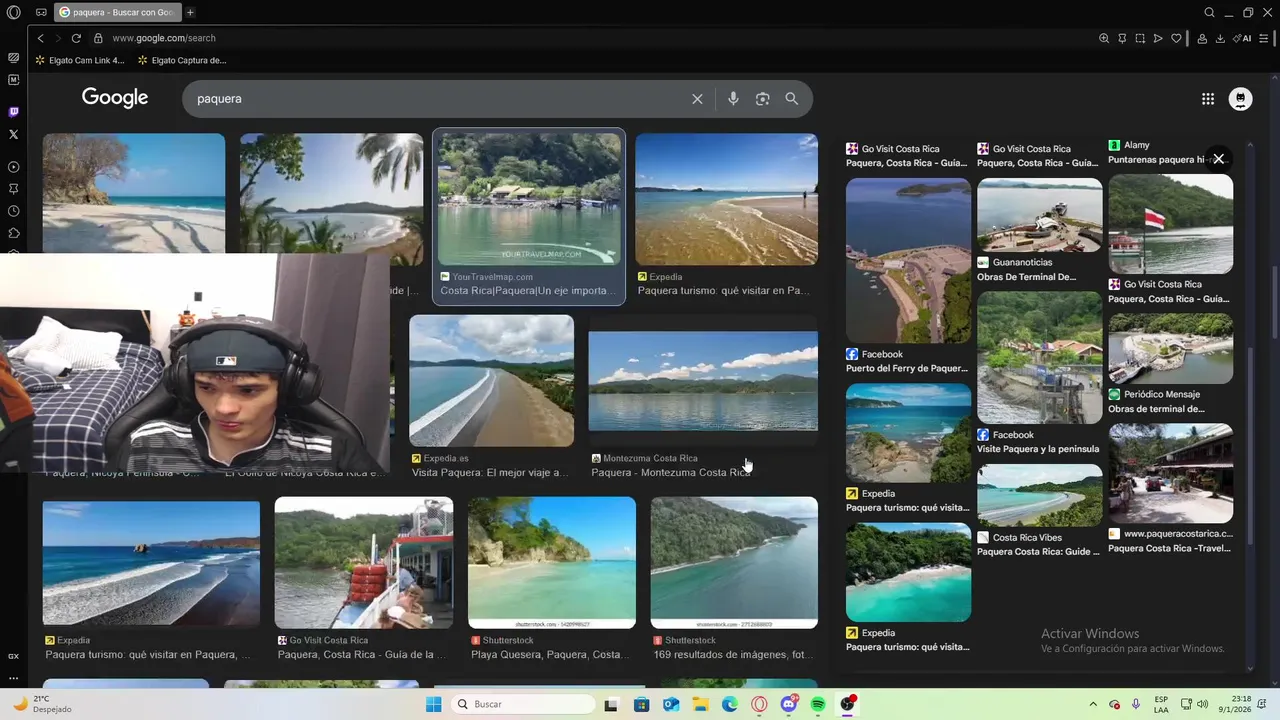Open the sidebar Pinboards pin icon

13,189
